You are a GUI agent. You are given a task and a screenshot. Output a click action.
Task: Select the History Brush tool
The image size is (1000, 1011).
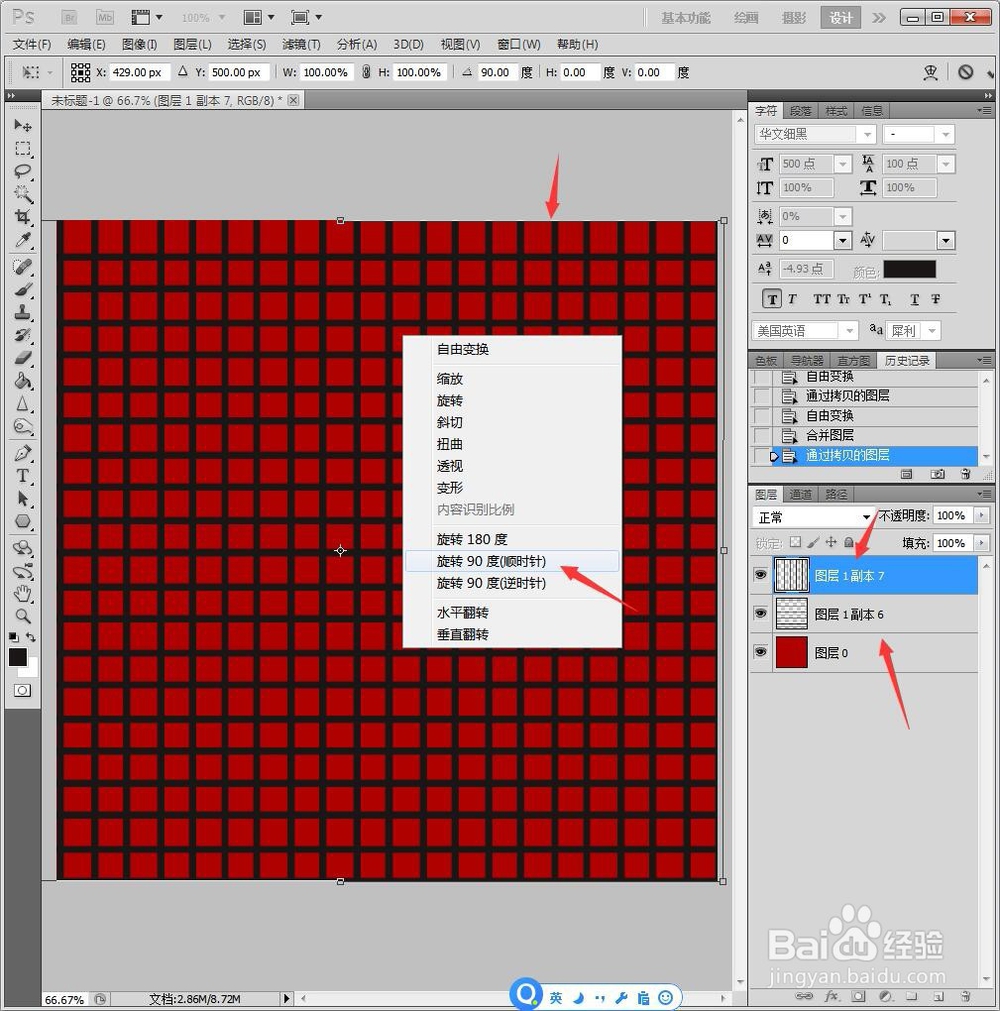[x=23, y=335]
